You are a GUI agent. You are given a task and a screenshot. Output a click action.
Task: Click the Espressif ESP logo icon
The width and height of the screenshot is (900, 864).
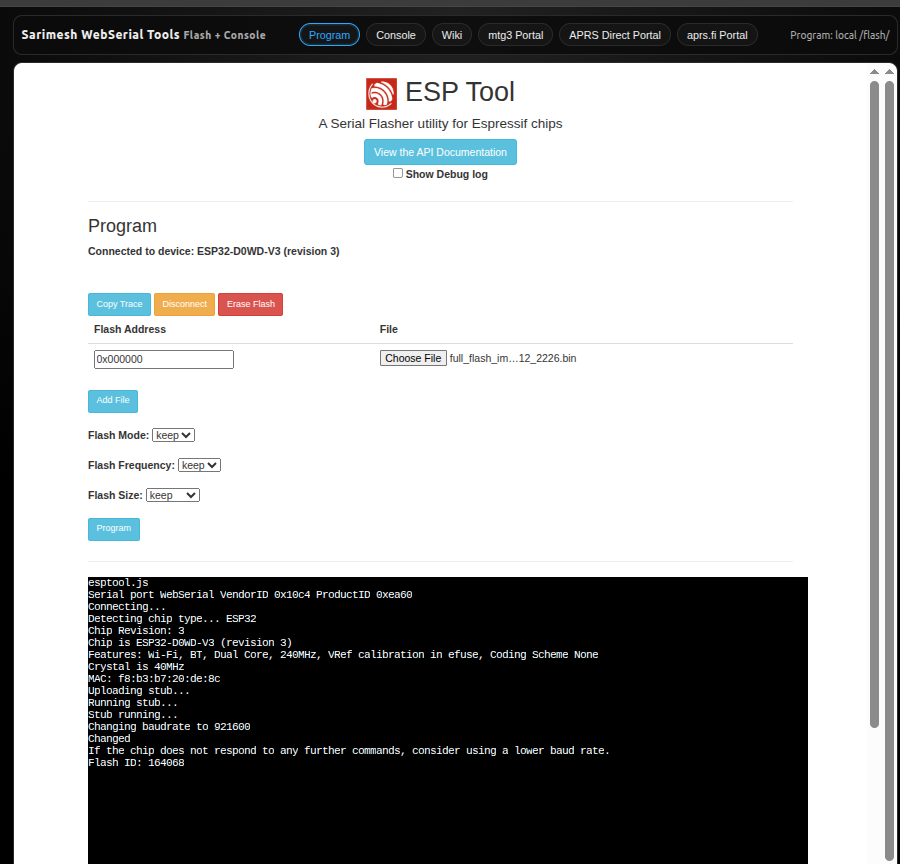pyautogui.click(x=381, y=93)
